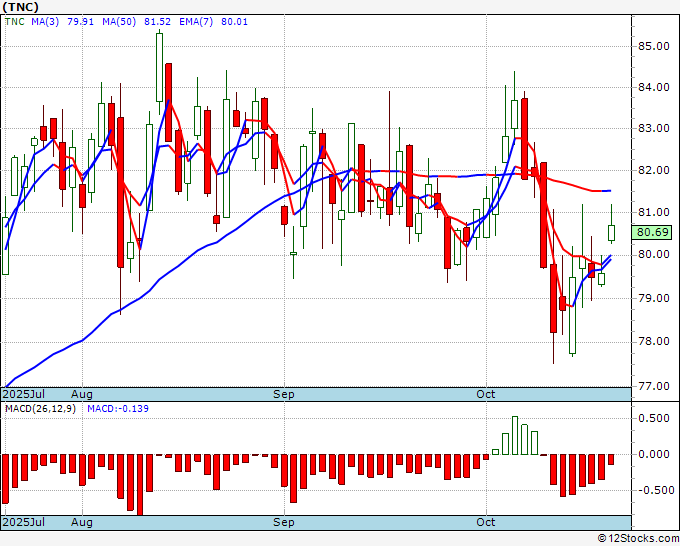Screen dimensions: 680x546
Task: Click the Oct label on price chart axis
Action: pyautogui.click(x=485, y=394)
